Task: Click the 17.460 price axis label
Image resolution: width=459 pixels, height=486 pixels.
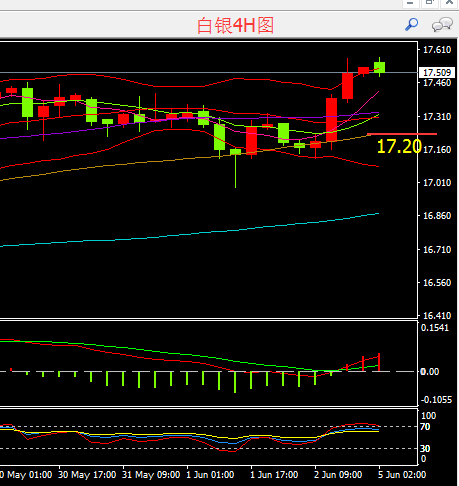Action: tap(437, 83)
